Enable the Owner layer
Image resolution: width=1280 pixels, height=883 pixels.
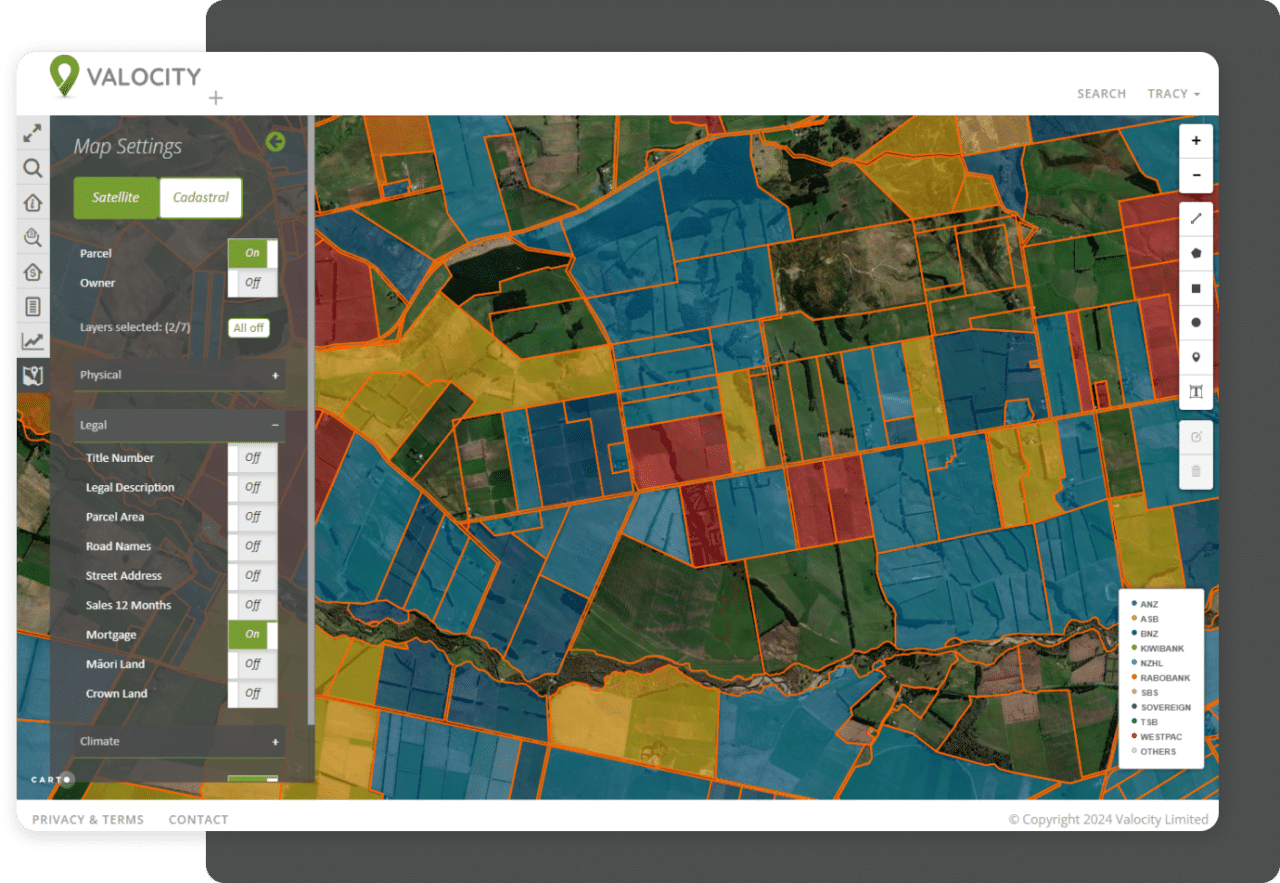tap(252, 283)
